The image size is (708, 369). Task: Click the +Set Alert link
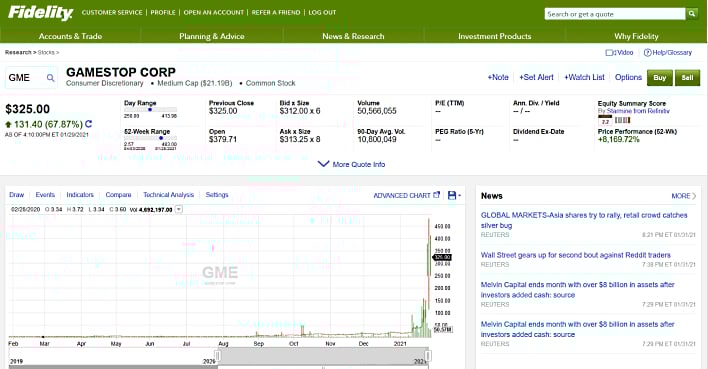click(536, 78)
